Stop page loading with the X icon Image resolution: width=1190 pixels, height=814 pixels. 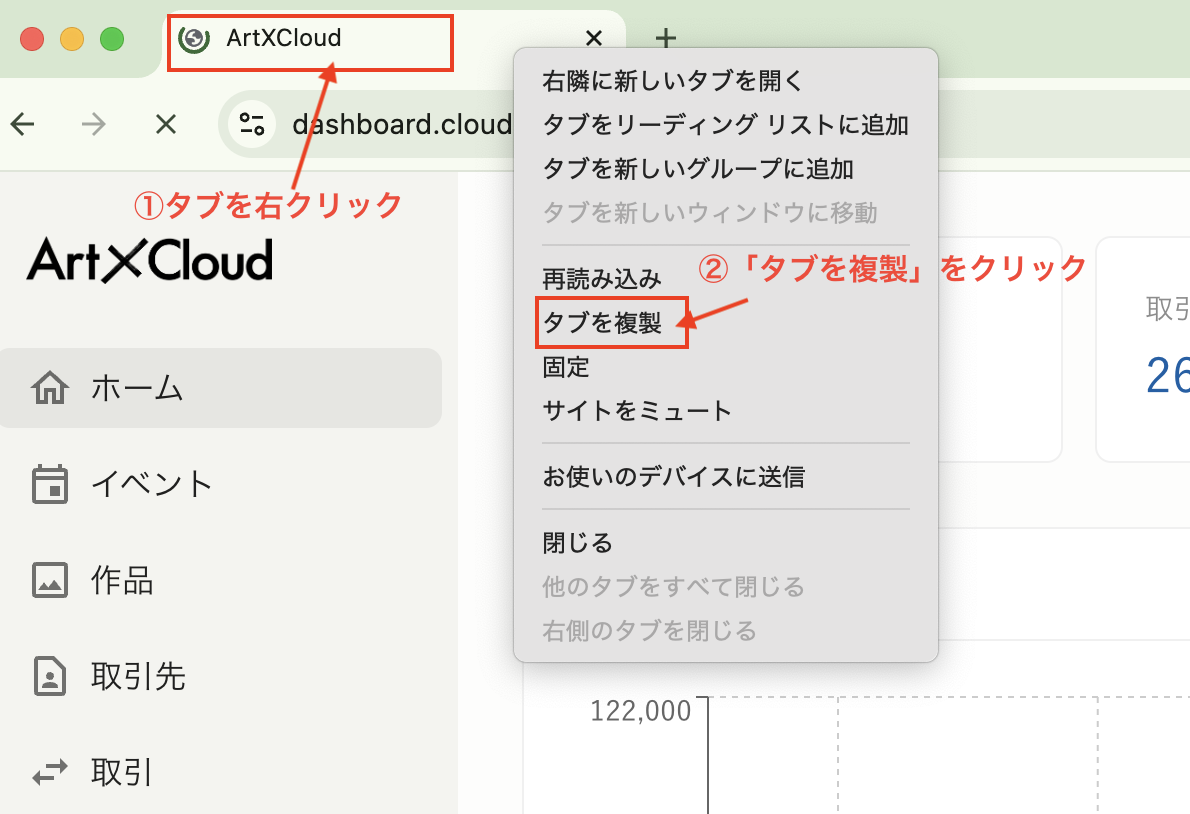pos(165,124)
